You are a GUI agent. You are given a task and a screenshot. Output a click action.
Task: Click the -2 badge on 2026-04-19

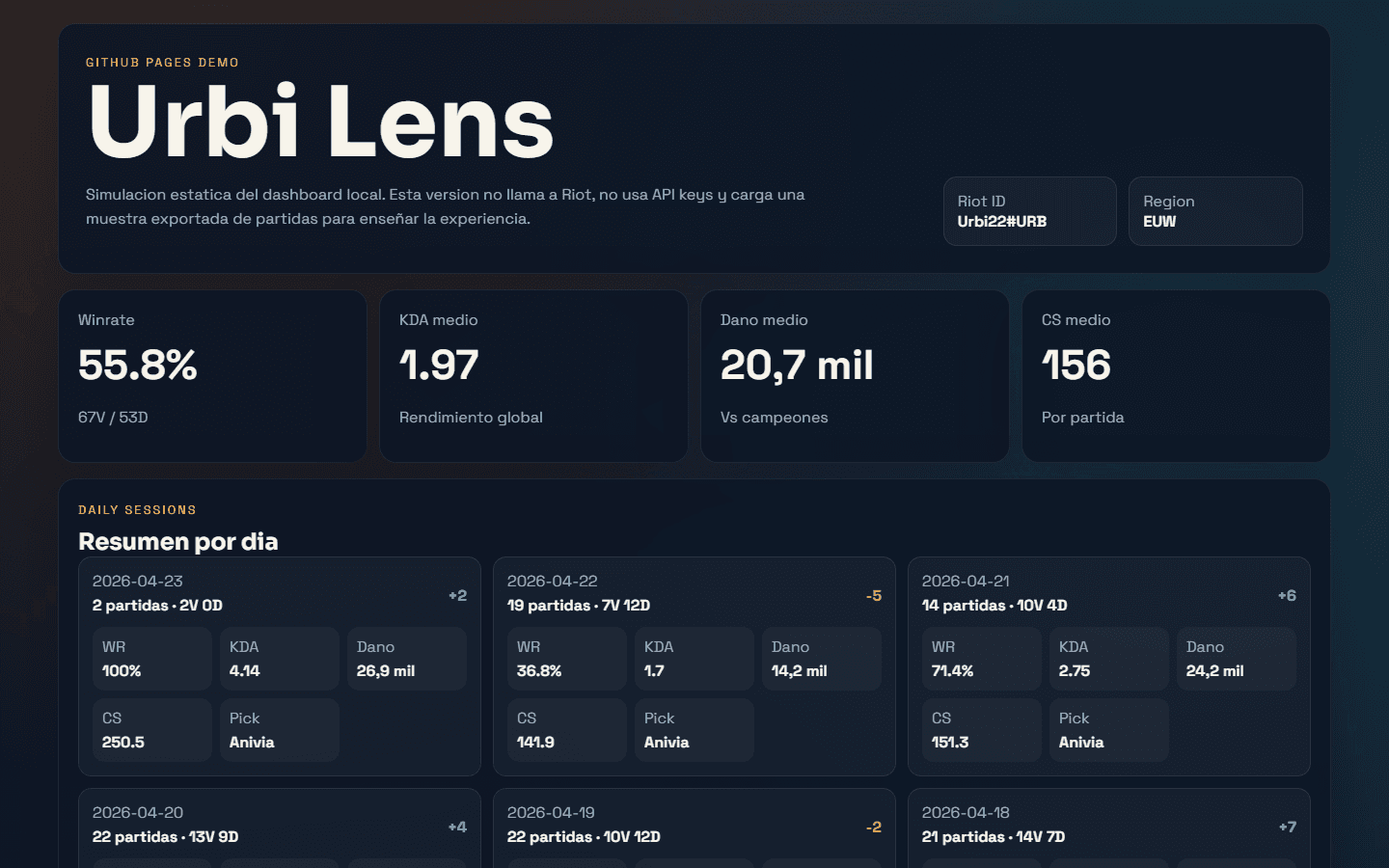pyautogui.click(x=874, y=827)
